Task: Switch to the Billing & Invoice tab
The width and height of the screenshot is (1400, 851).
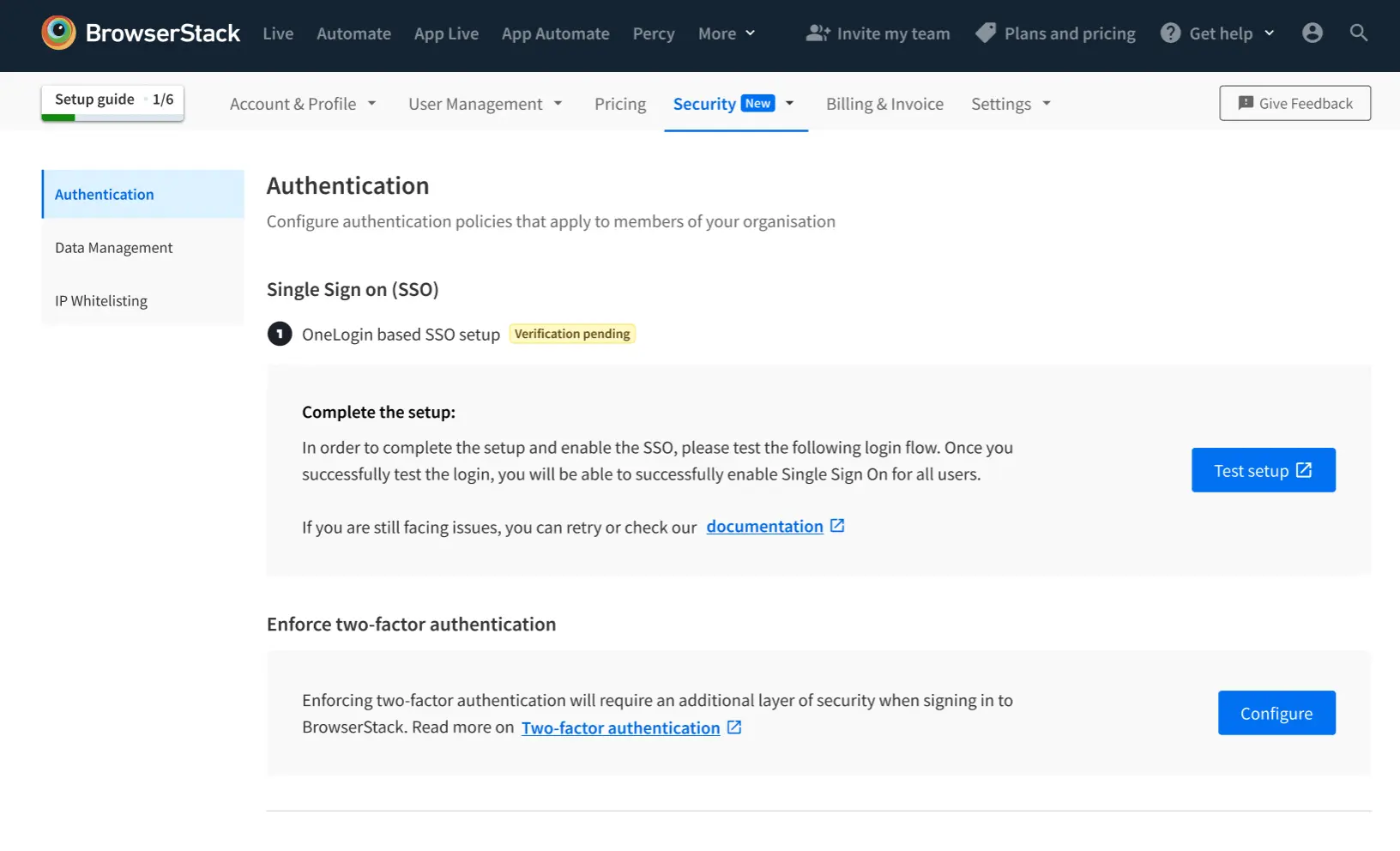Action: coord(884,104)
